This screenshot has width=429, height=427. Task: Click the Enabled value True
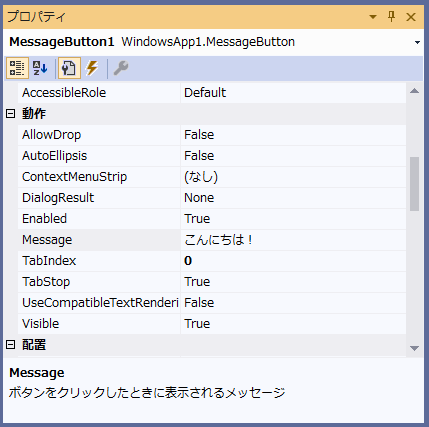tap(197, 219)
